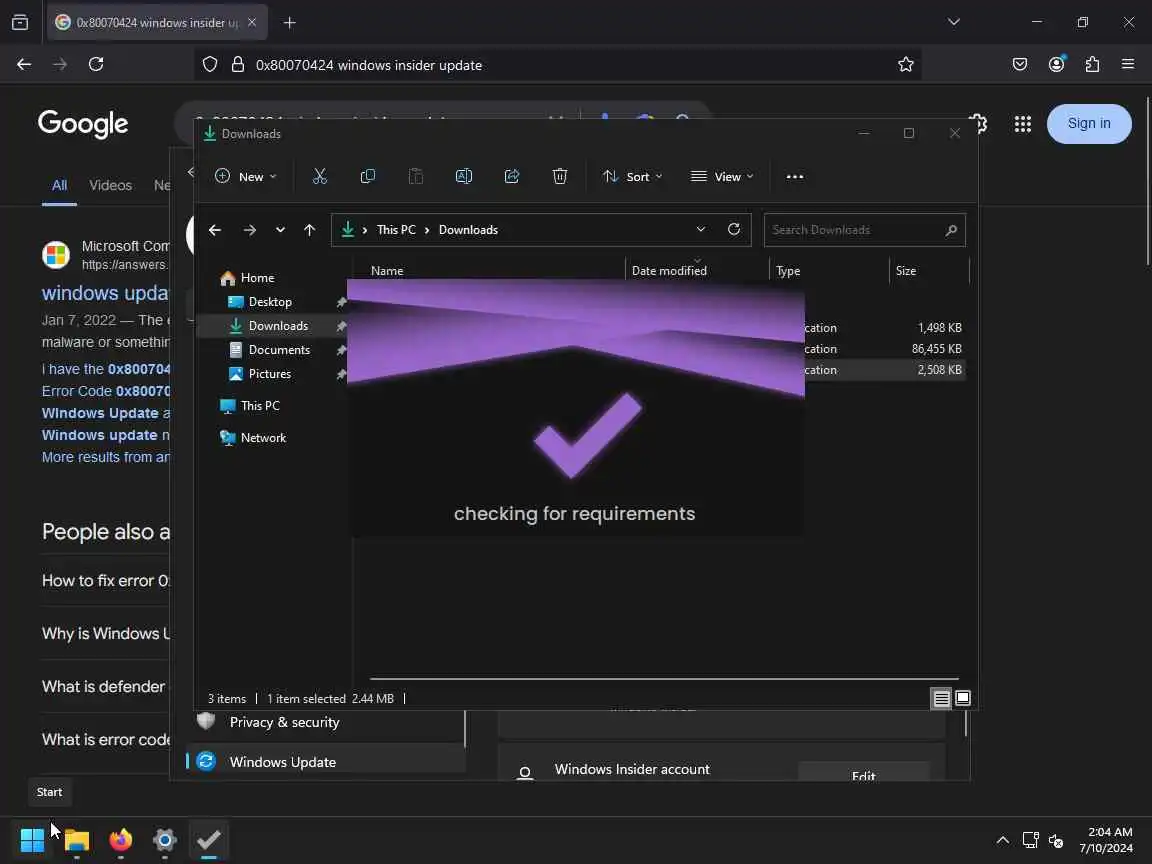Switch to the Google Videos tab
1152x864 pixels.
tap(110, 185)
